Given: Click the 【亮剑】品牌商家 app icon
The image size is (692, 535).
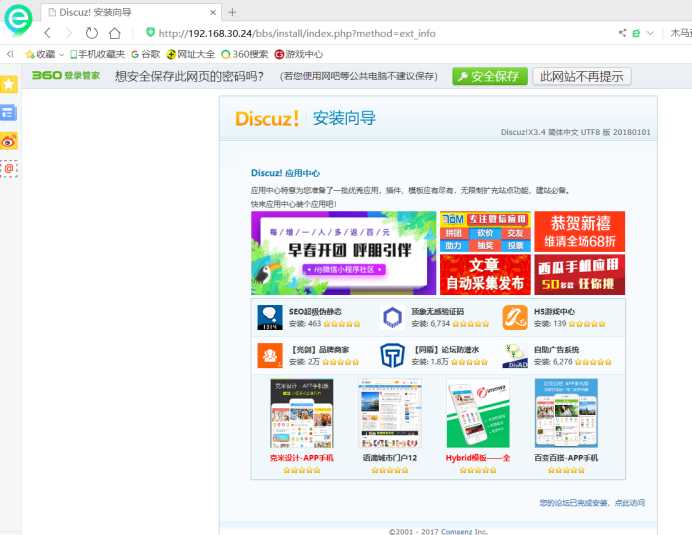Looking at the screenshot, I should (x=270, y=356).
